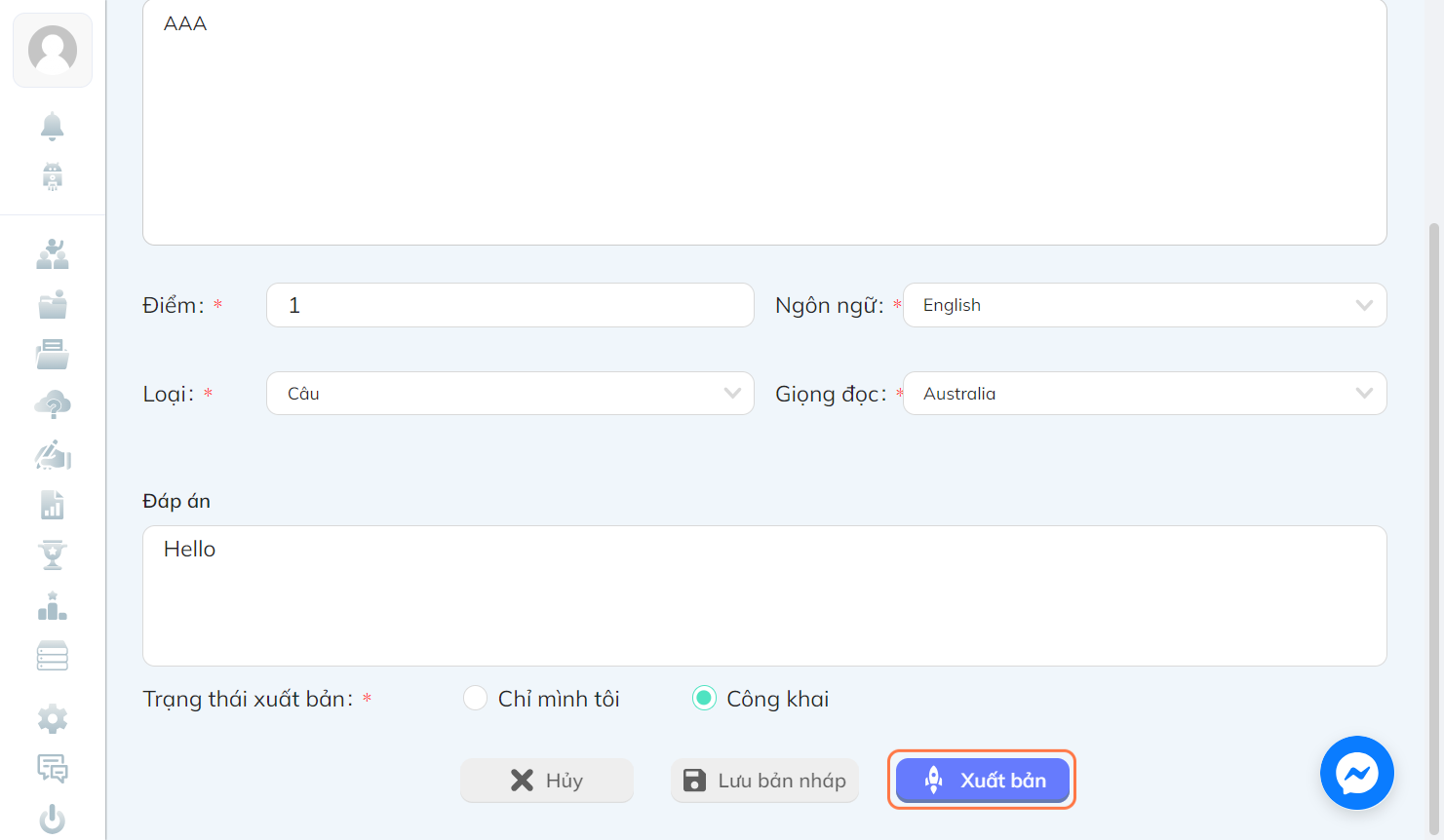1444x840 pixels.
Task: Open notifications bell in sidebar
Action: (x=53, y=126)
